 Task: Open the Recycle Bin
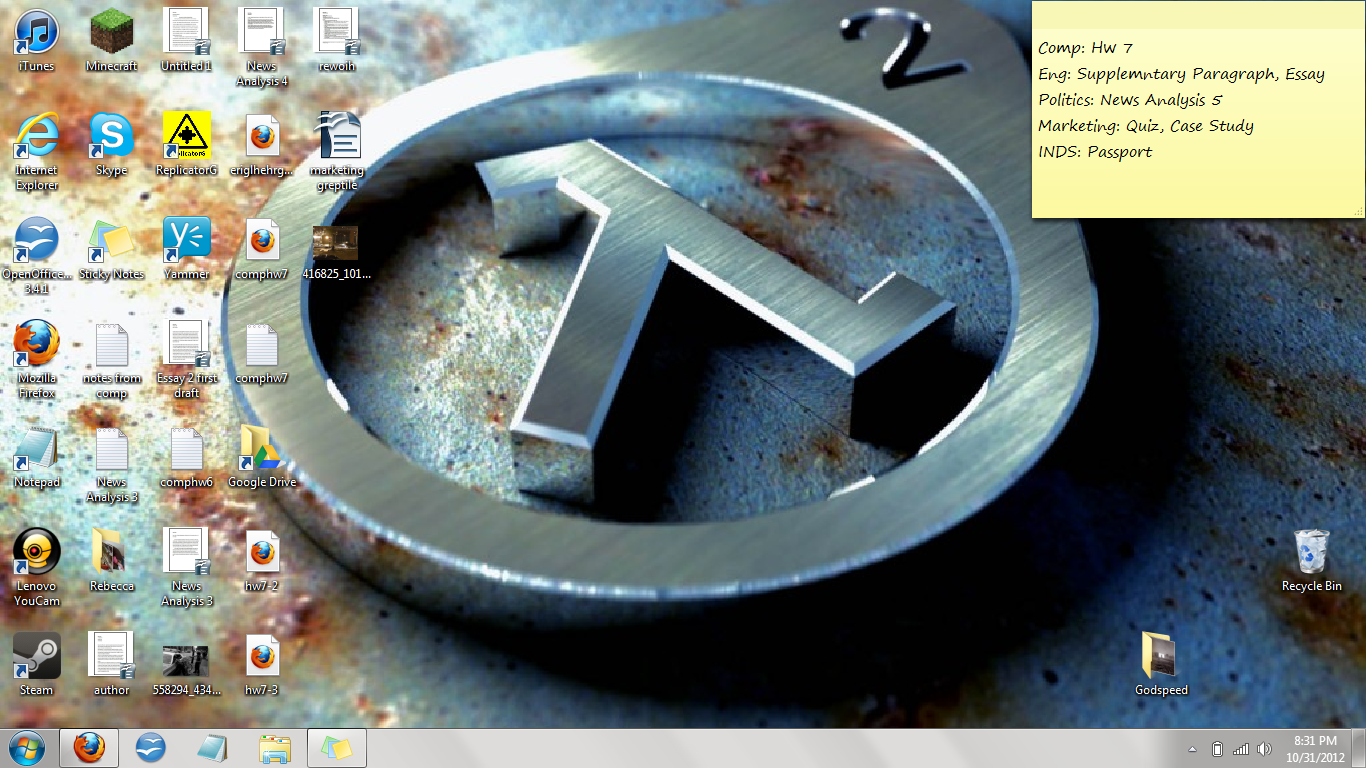pyautogui.click(x=1311, y=553)
